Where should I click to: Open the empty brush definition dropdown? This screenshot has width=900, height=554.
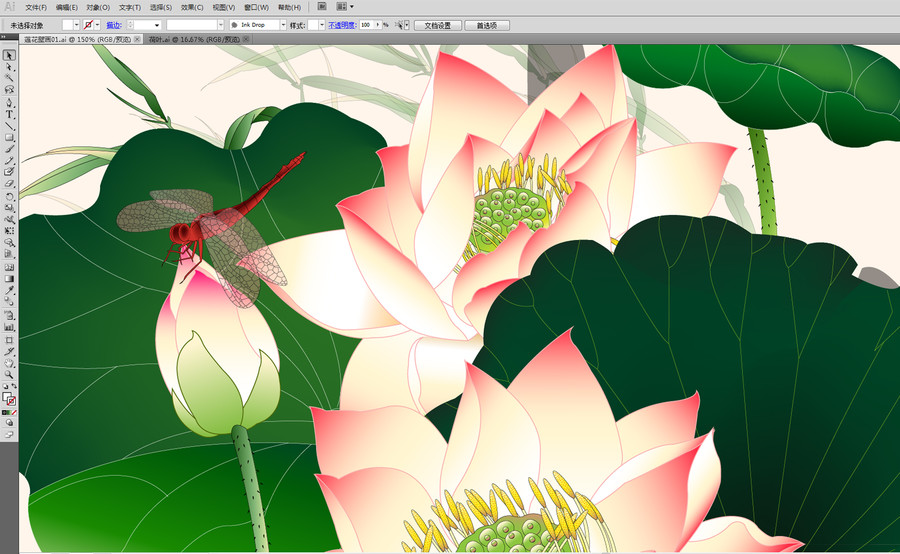221,25
